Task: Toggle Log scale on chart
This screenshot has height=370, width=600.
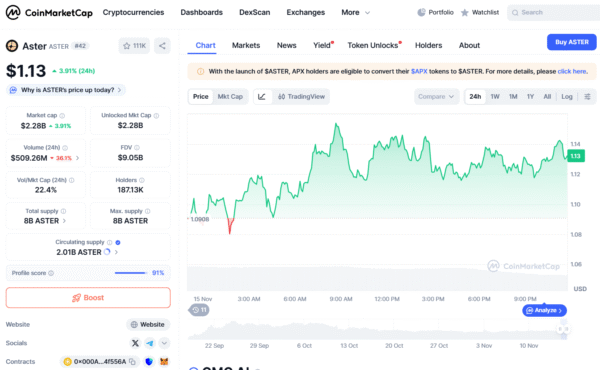Action: (567, 97)
